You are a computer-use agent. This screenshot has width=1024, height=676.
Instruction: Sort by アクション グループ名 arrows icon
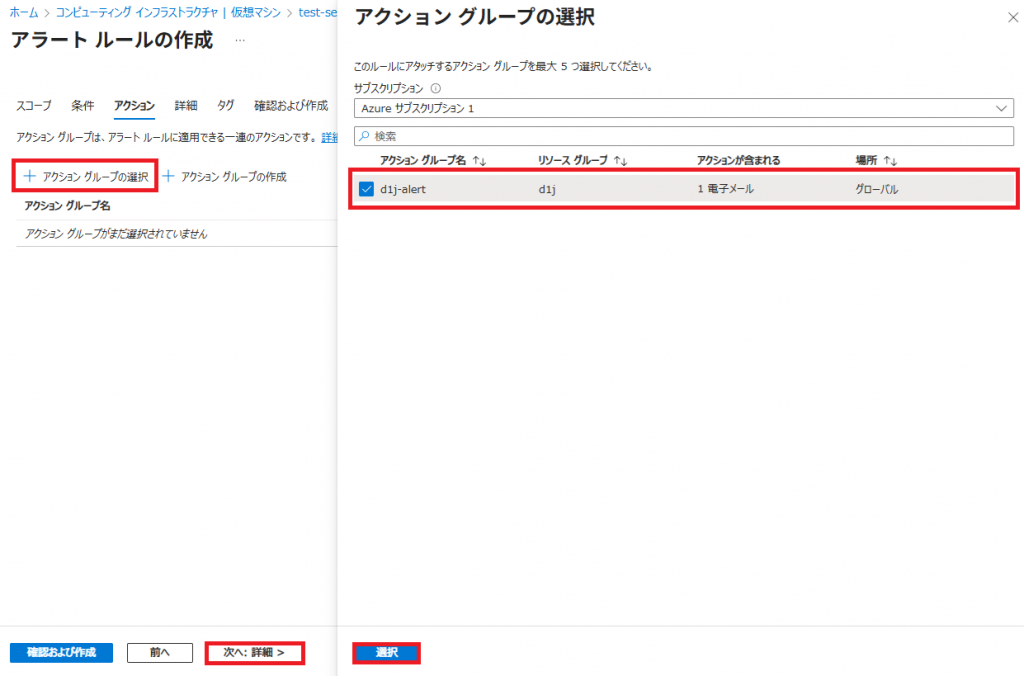[479, 161]
